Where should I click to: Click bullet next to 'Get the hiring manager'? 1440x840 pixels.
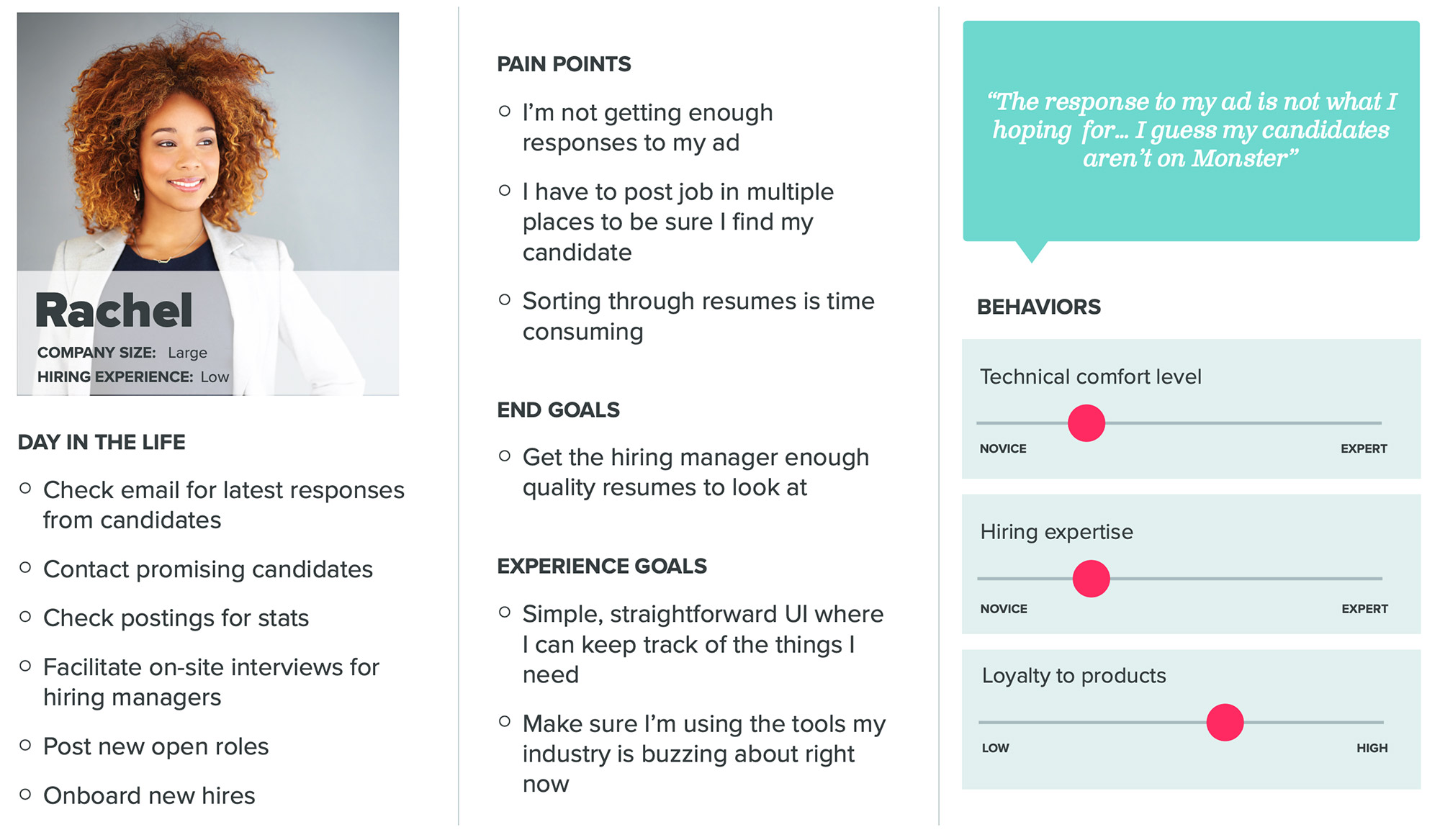coord(505,456)
